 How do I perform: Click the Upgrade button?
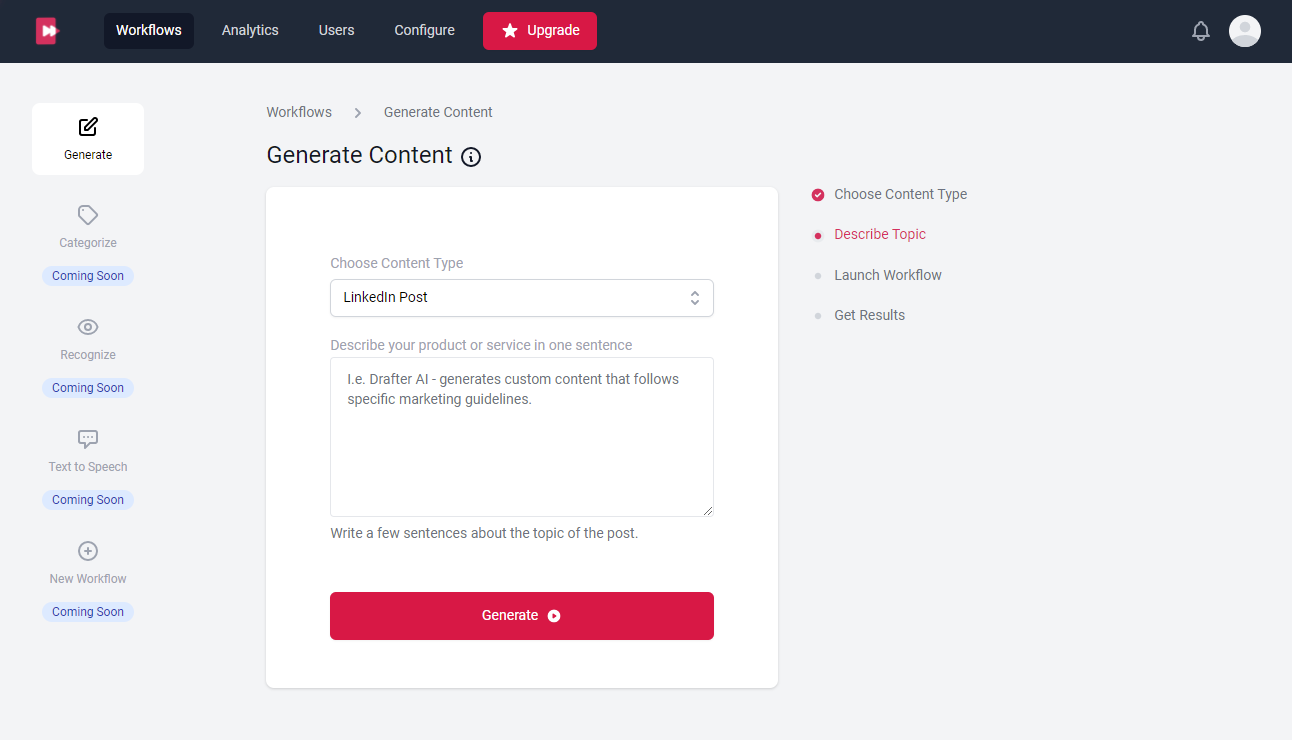(x=540, y=31)
